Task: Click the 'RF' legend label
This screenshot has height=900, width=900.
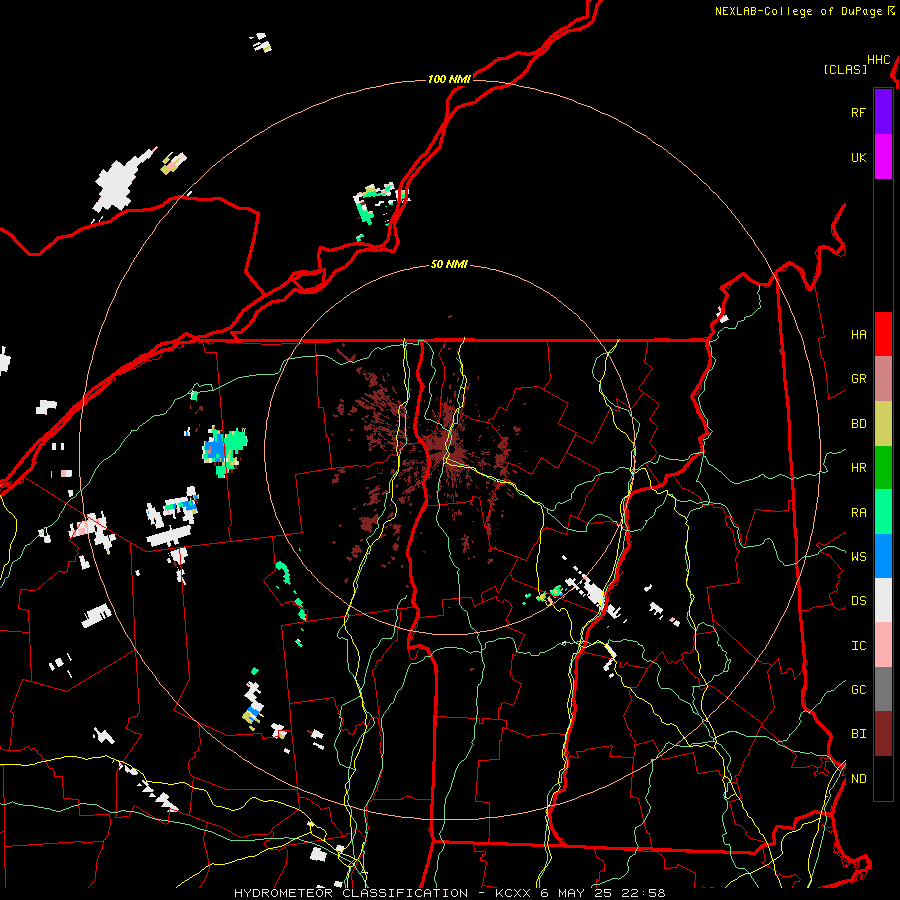Action: click(x=858, y=112)
